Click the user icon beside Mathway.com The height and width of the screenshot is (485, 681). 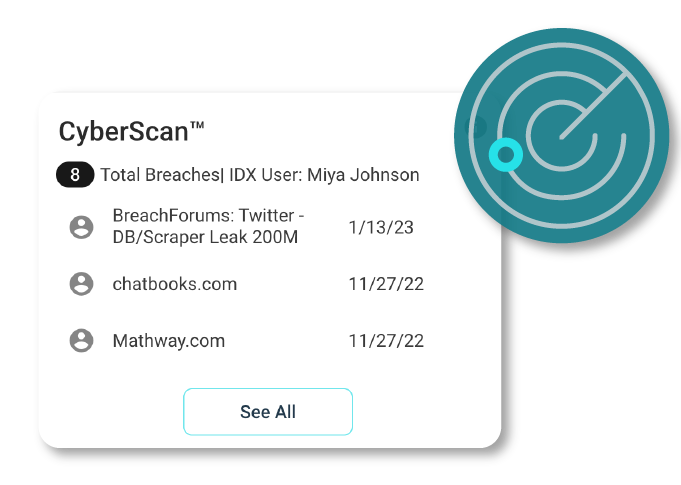[81, 340]
